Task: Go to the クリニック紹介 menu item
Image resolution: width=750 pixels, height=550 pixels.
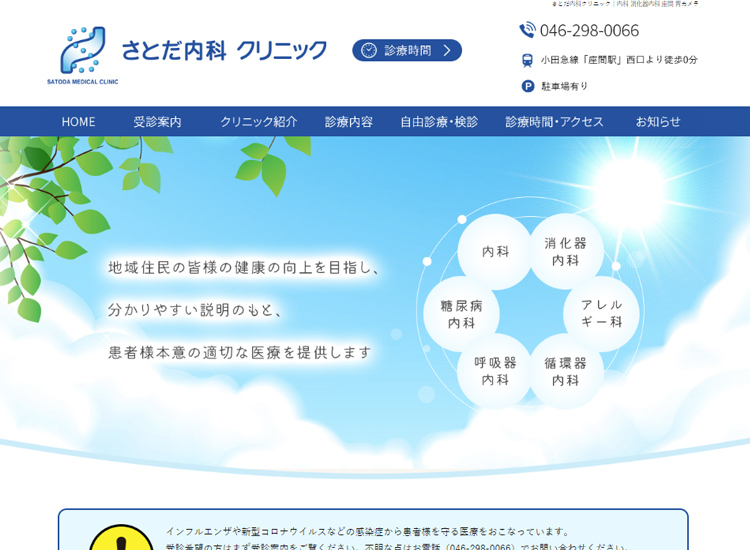Action: (258, 122)
